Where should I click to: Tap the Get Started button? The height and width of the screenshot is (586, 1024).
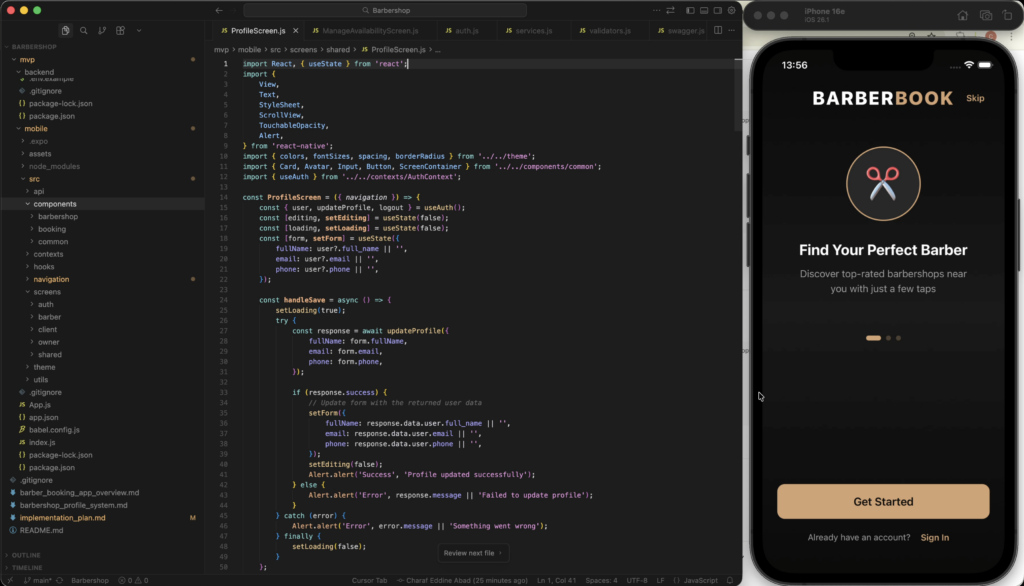click(883, 502)
